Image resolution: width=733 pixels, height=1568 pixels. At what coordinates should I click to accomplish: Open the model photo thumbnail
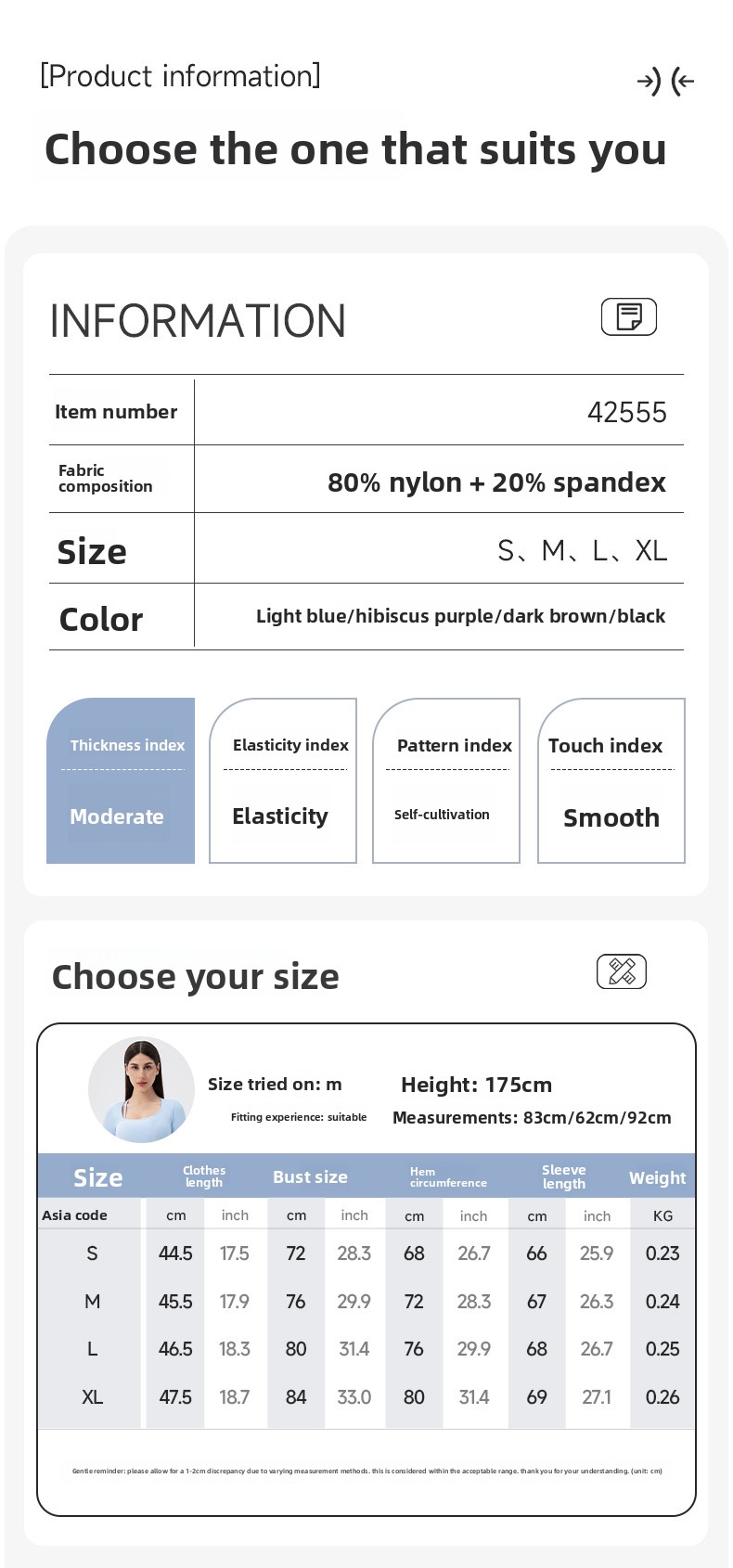pyautogui.click(x=142, y=1089)
